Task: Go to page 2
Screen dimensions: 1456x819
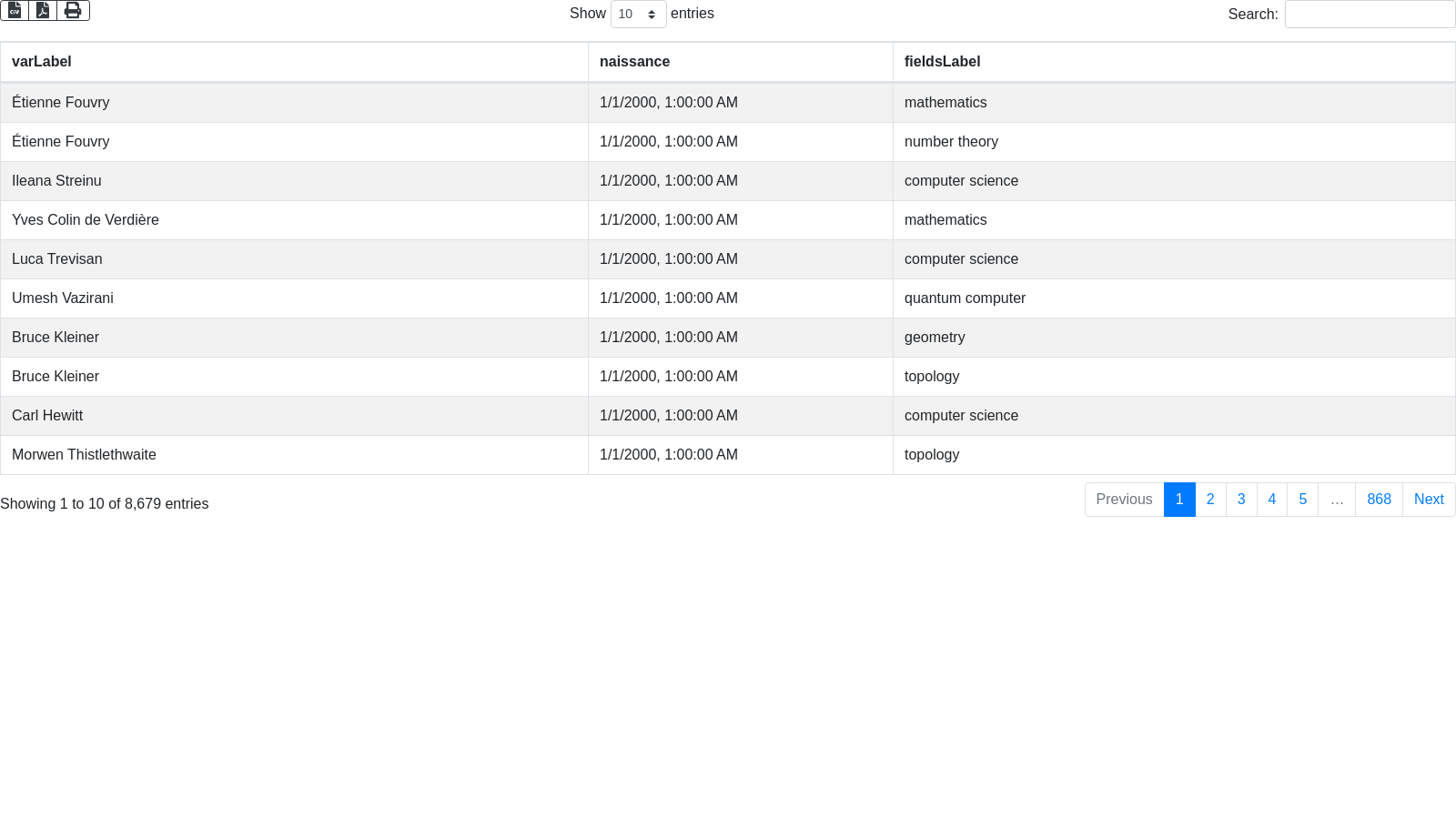Action: tap(1210, 500)
